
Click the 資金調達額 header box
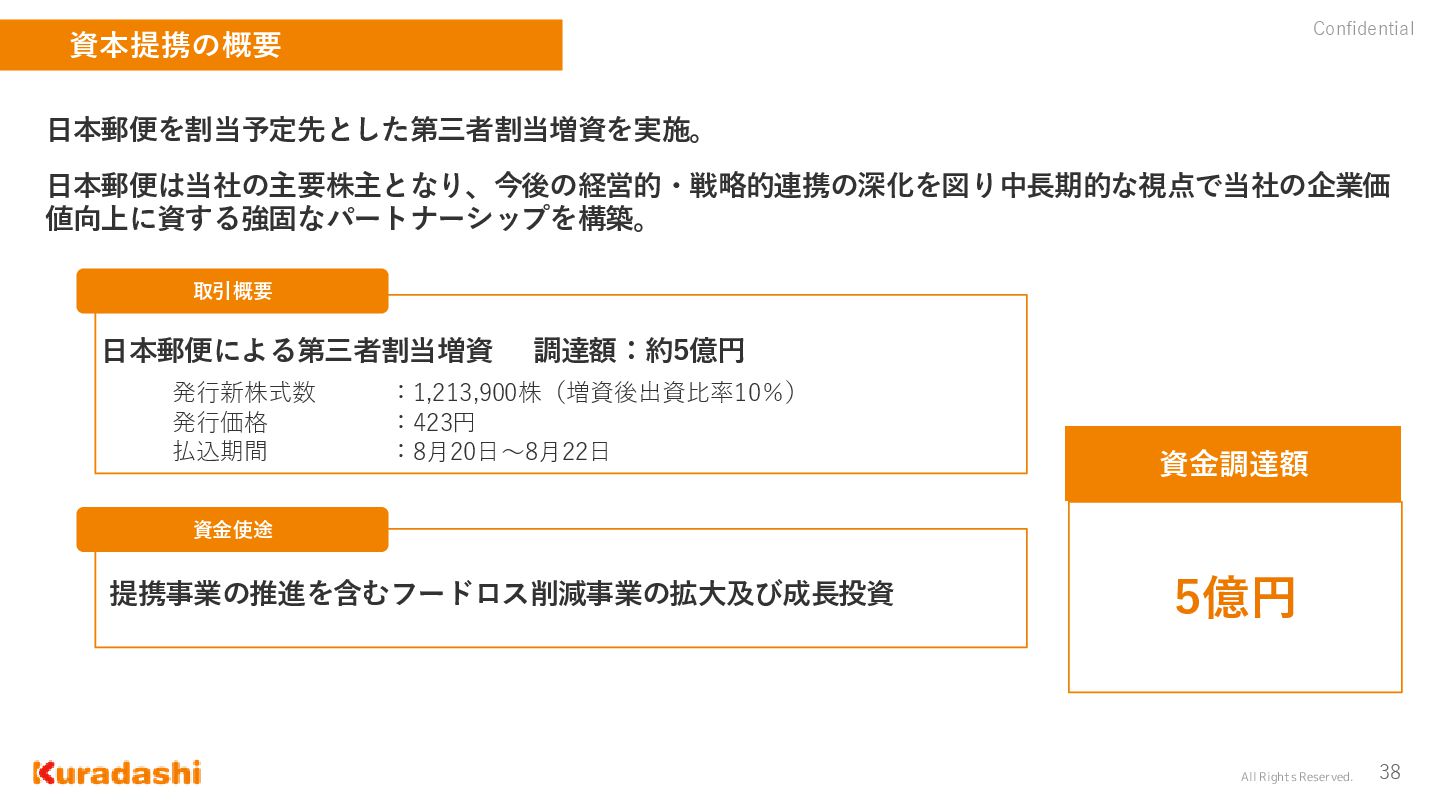tap(1233, 464)
